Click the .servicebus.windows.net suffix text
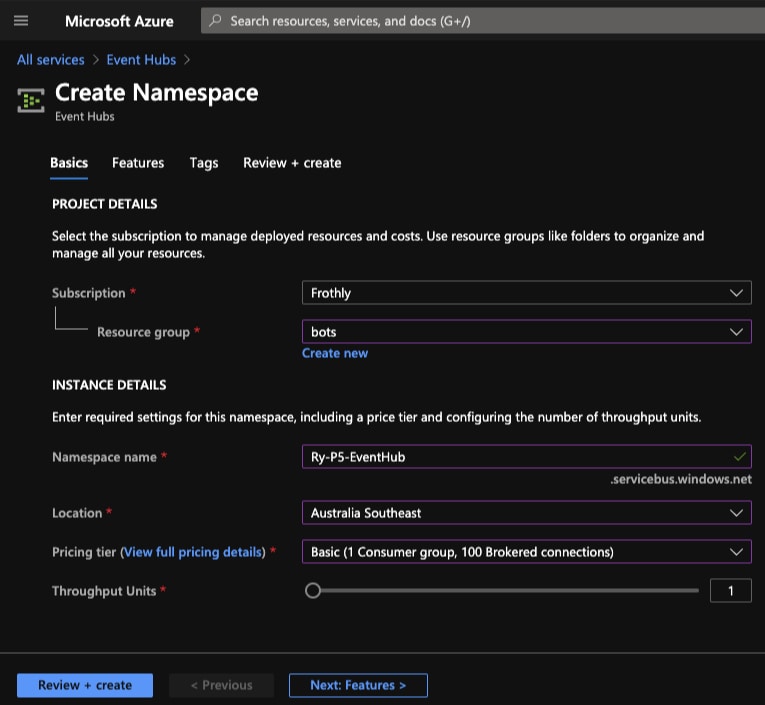This screenshot has height=705, width=765. click(681, 479)
